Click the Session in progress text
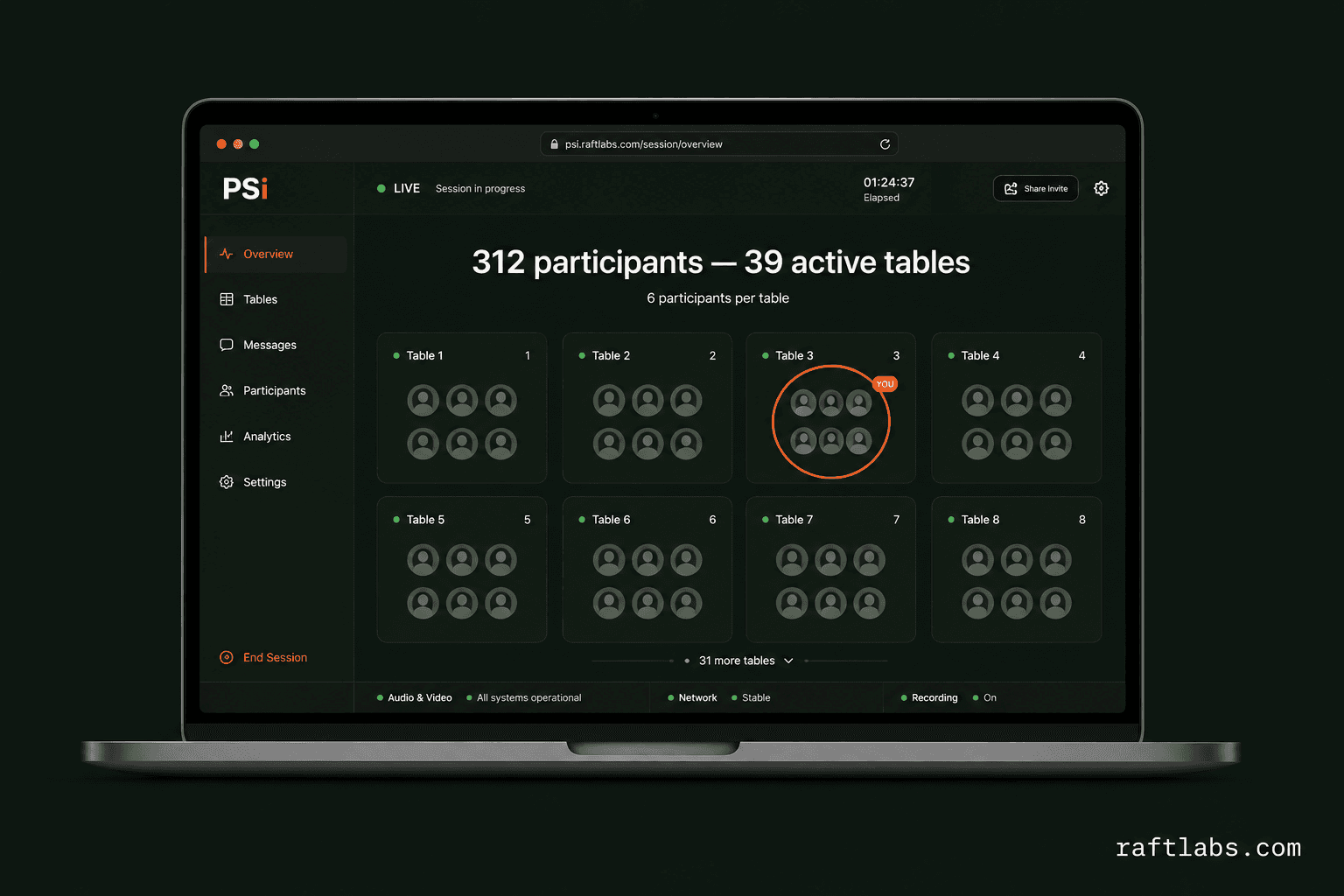This screenshot has height=896, width=1344. (480, 188)
